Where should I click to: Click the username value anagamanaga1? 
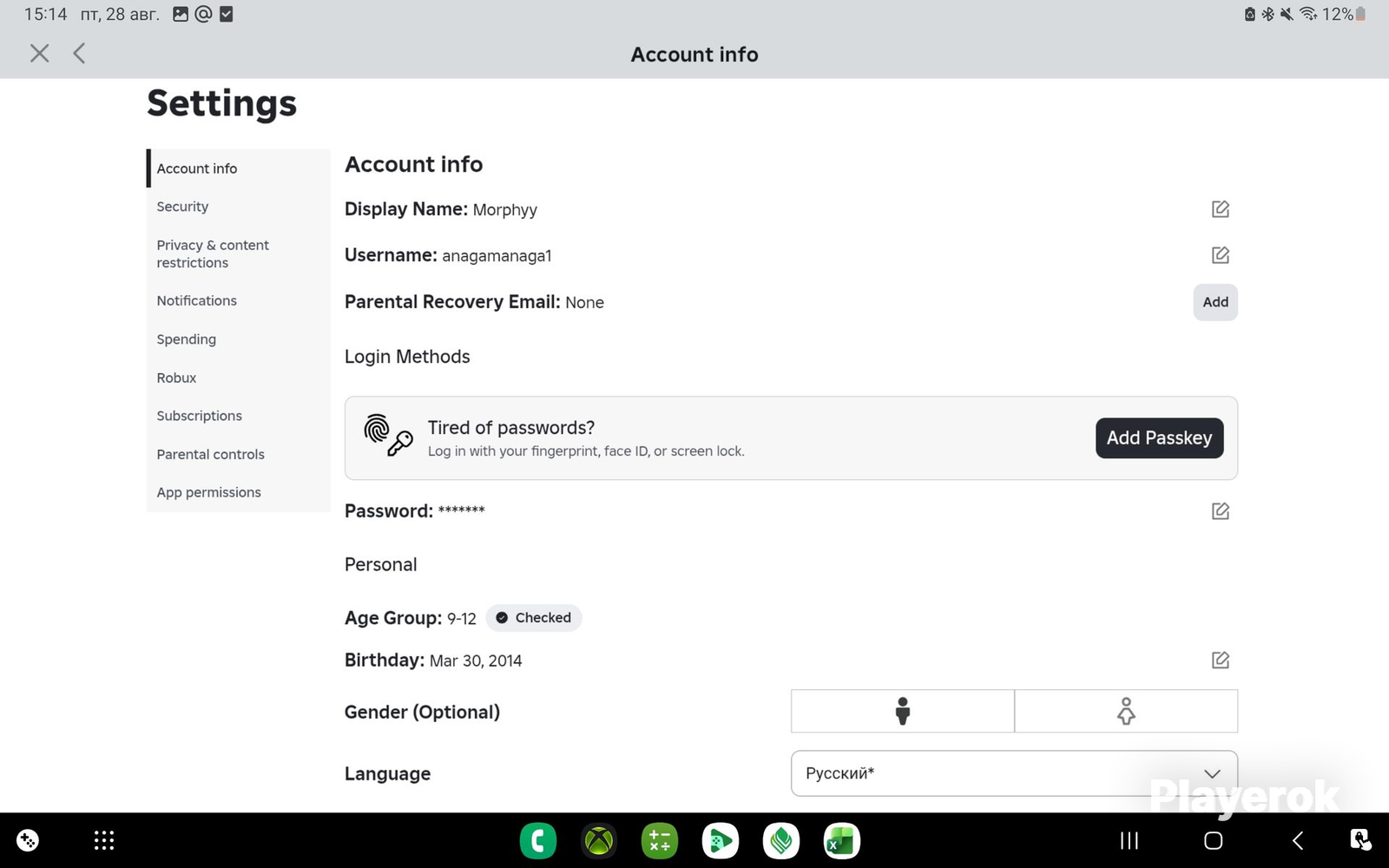click(x=497, y=256)
